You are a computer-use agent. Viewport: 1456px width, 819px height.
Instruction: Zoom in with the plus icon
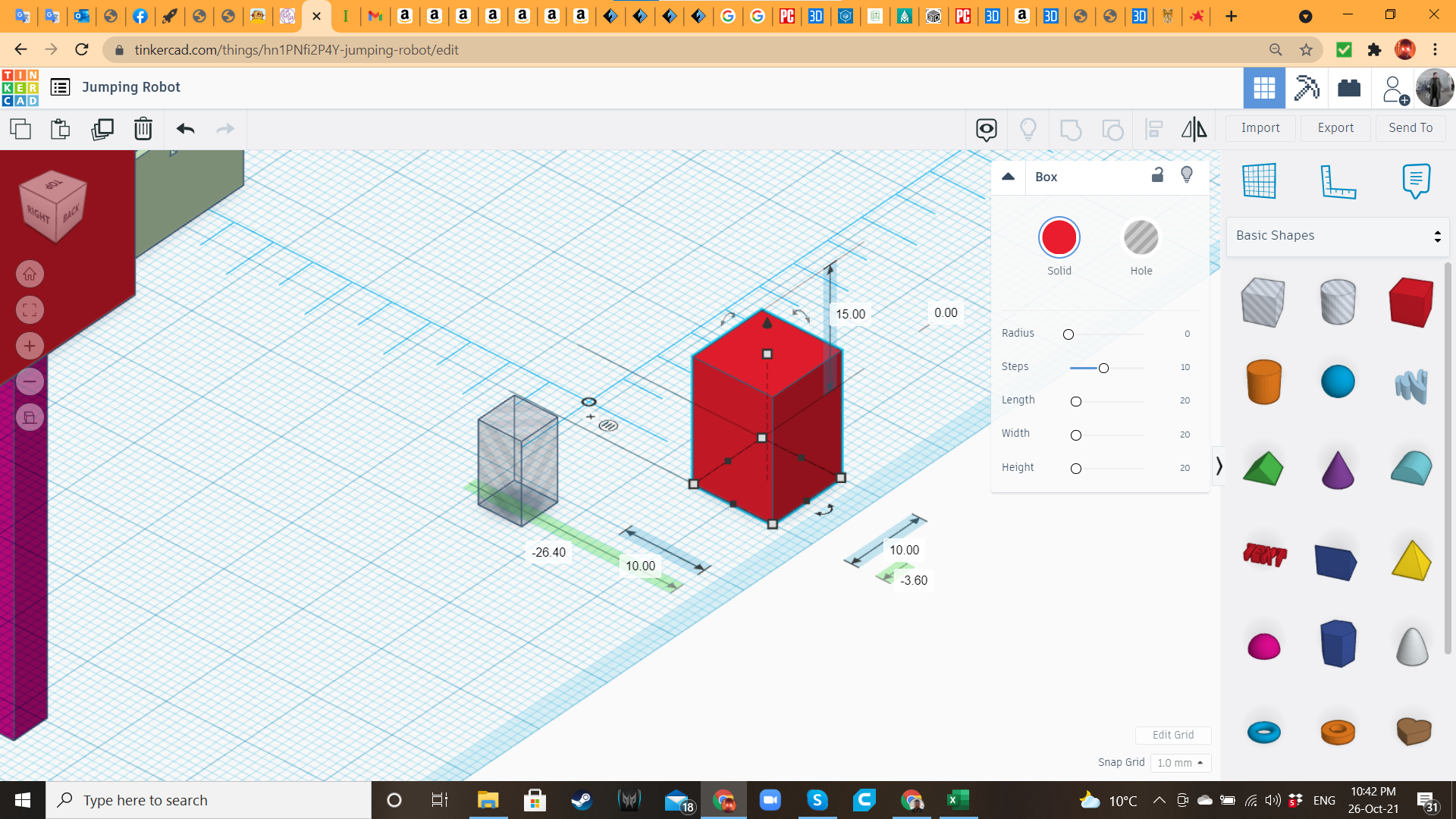pos(30,346)
